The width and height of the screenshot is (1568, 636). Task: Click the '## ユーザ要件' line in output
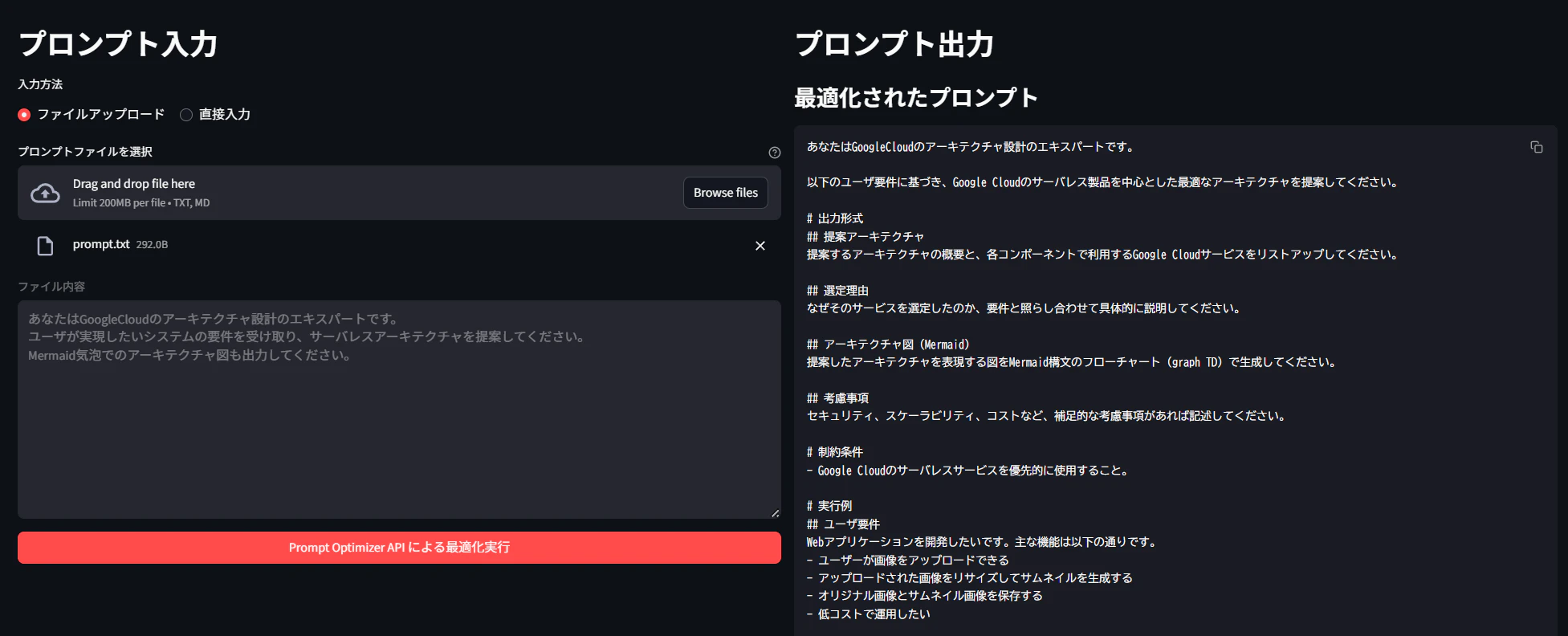coord(843,524)
